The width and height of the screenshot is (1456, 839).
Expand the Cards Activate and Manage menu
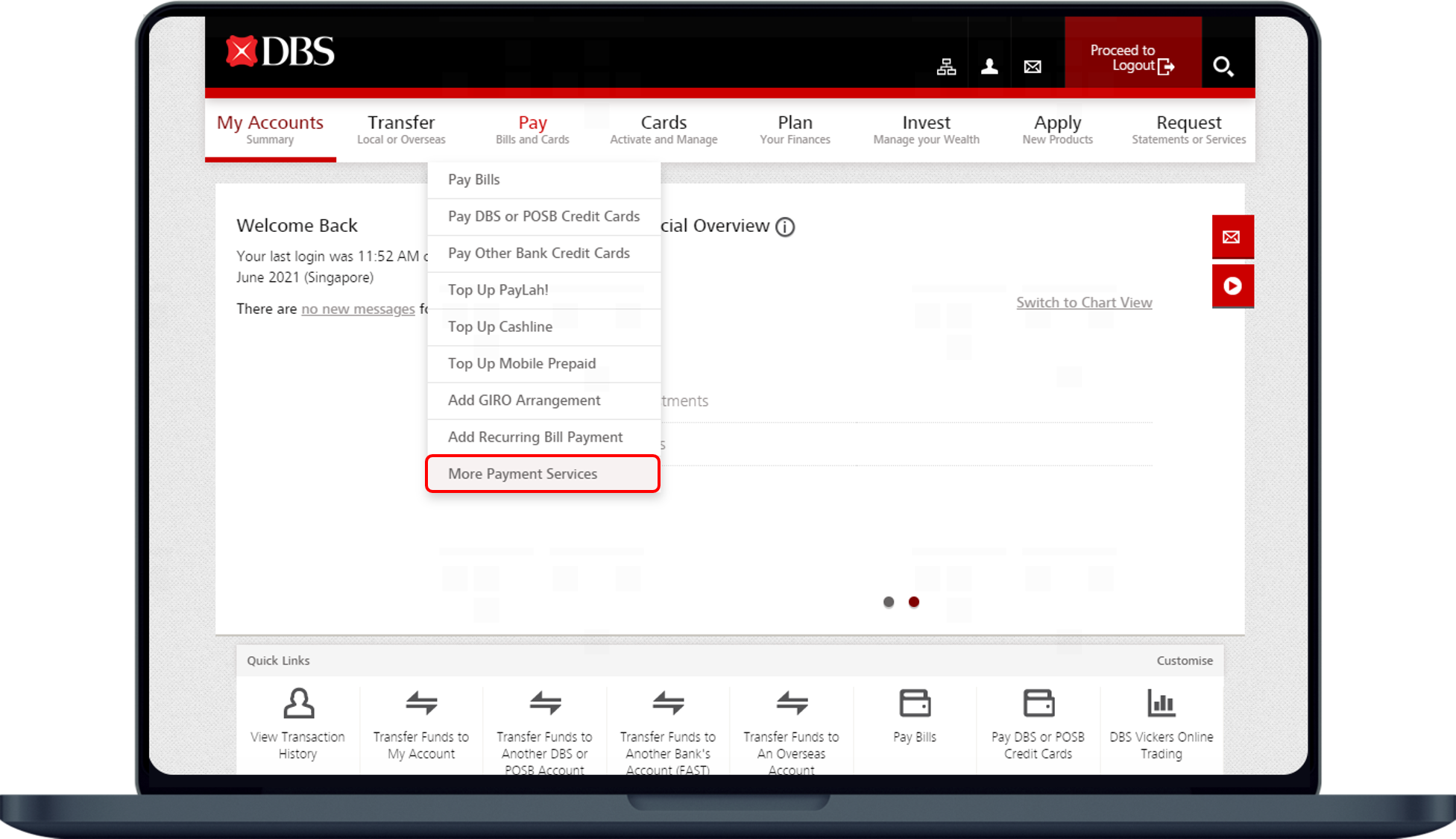[x=664, y=129]
